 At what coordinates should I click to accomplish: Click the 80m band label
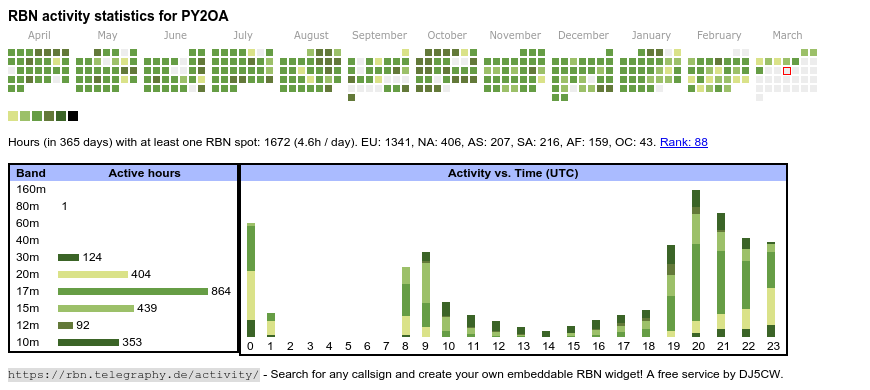[28, 206]
